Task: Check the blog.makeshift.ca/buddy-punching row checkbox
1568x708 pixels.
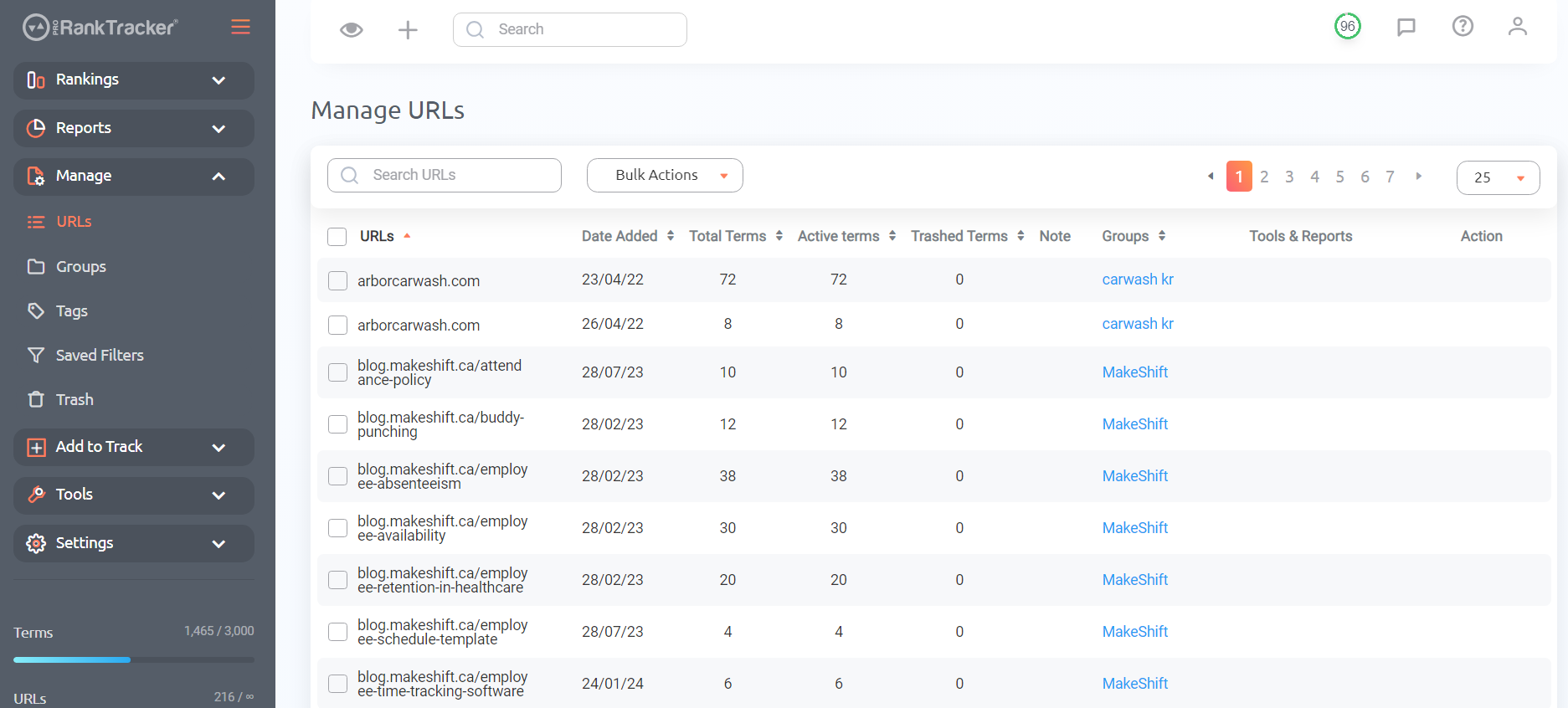Action: coord(338,424)
